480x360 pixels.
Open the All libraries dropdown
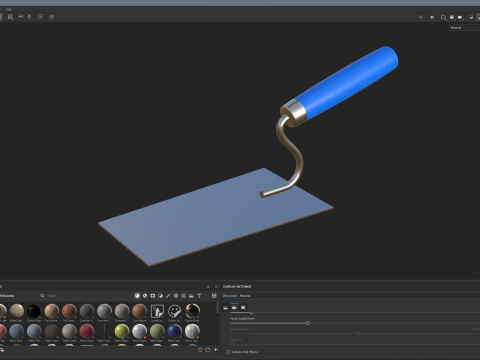tap(7, 296)
